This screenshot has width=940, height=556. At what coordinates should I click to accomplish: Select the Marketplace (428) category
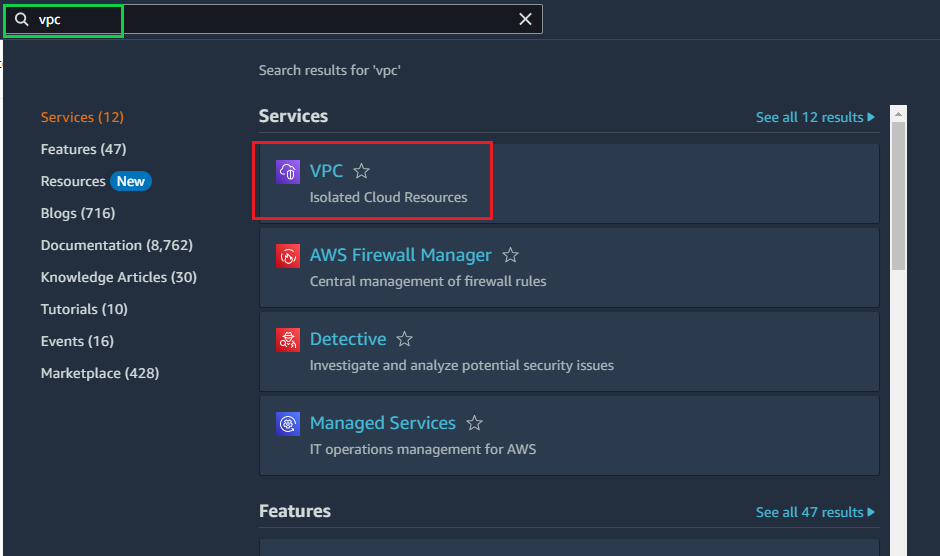coord(100,373)
